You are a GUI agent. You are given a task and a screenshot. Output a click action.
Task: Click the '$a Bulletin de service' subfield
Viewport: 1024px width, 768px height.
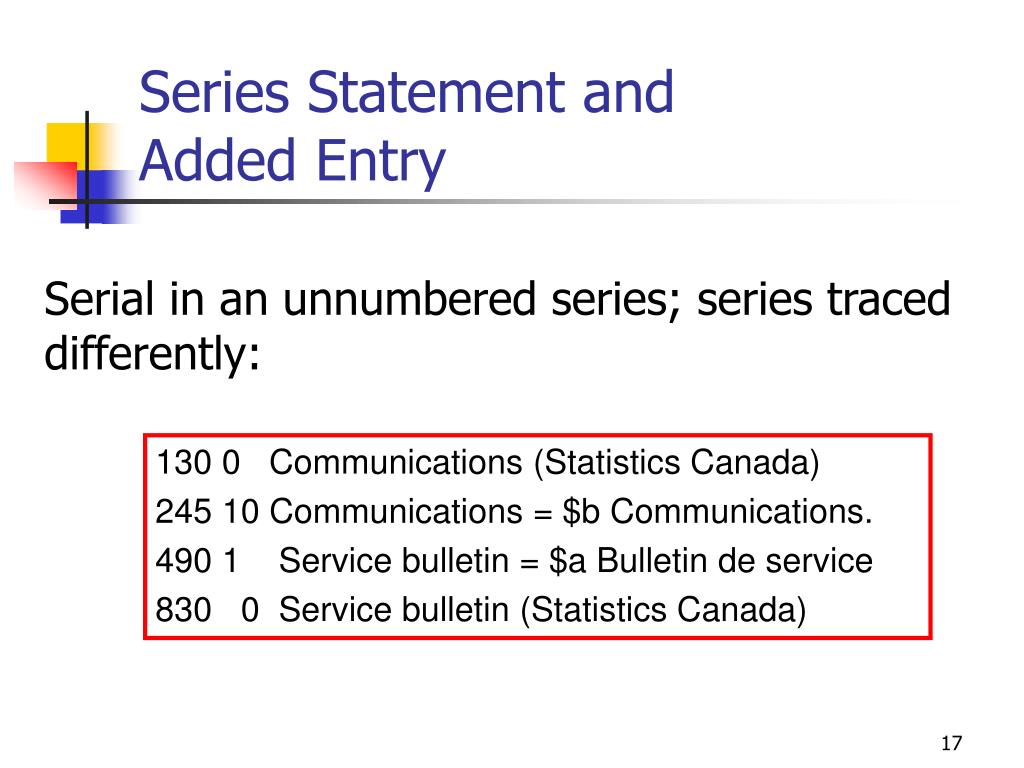(711, 561)
